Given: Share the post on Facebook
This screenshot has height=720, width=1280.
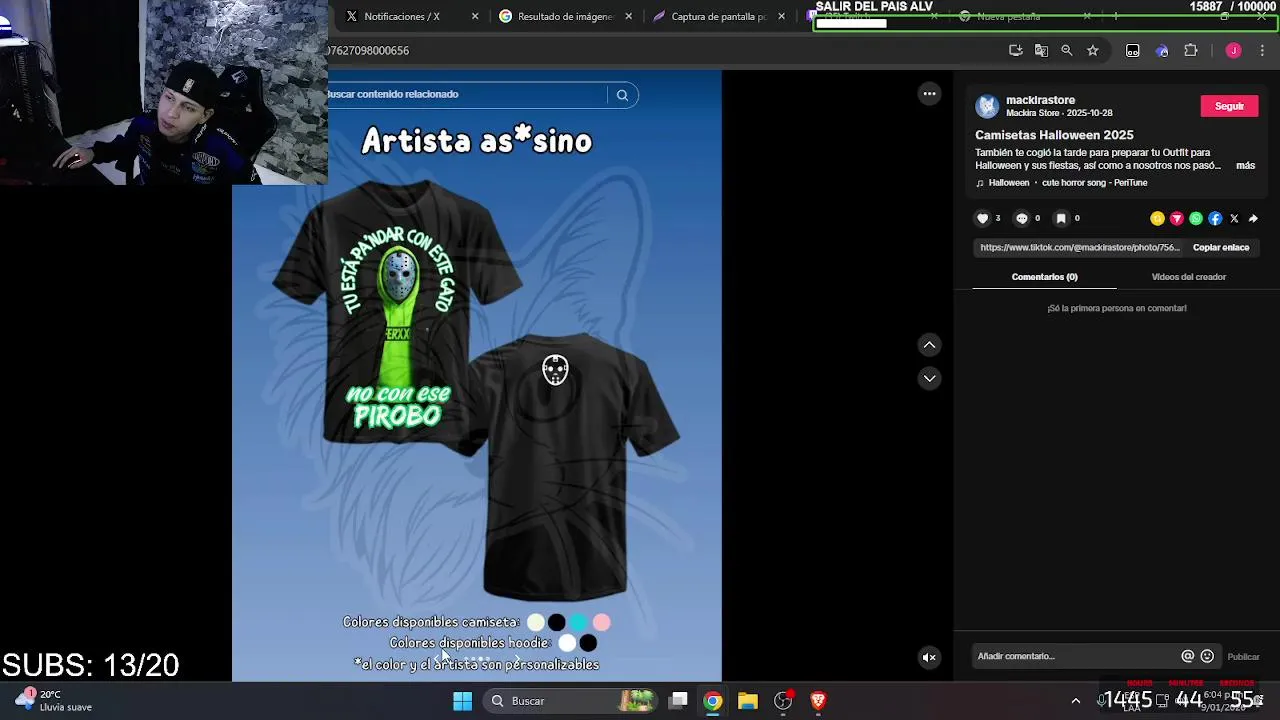Looking at the screenshot, I should click(1214, 218).
